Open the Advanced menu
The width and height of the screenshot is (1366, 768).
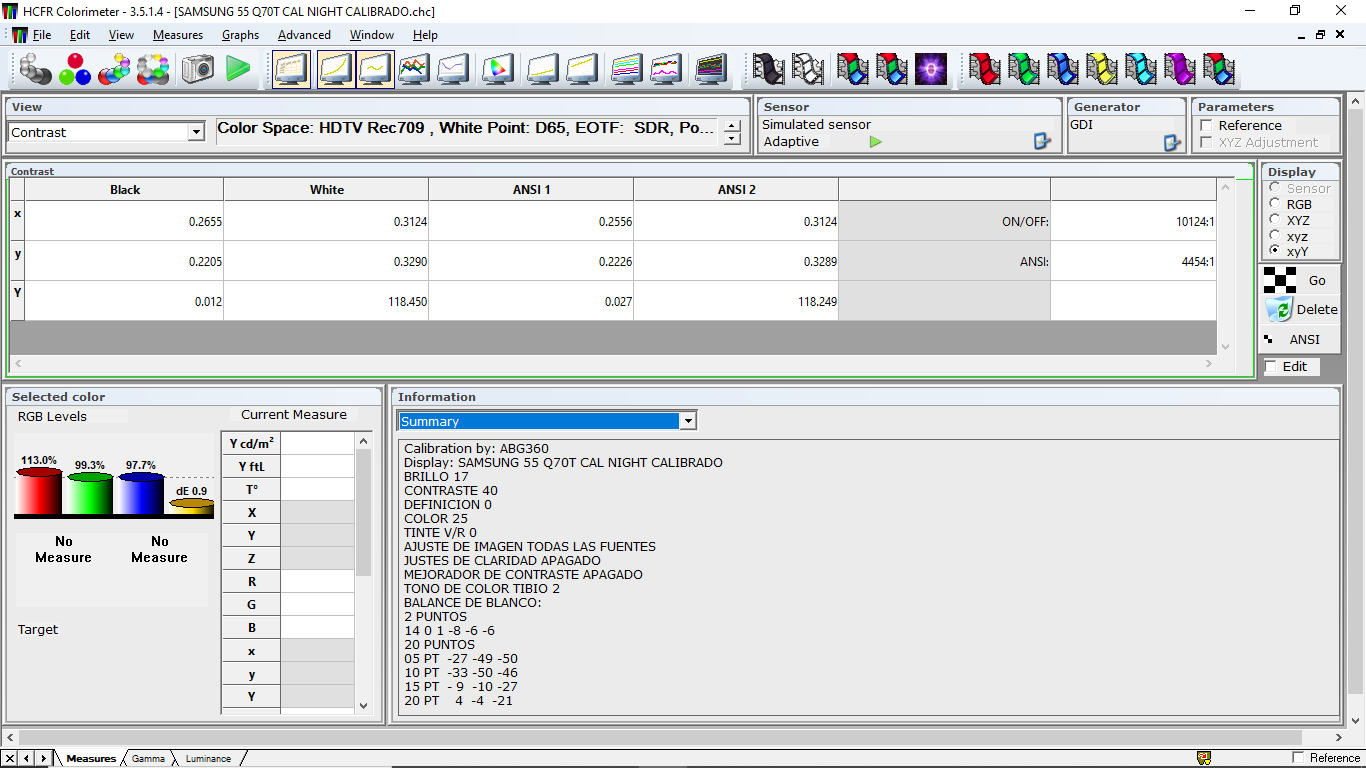304,35
